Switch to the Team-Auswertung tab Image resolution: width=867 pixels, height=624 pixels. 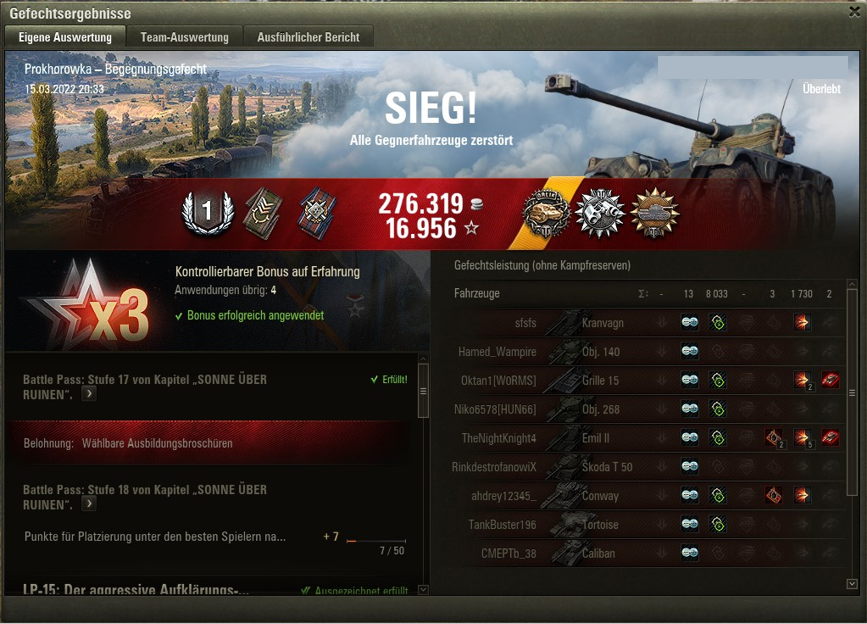pyautogui.click(x=184, y=37)
